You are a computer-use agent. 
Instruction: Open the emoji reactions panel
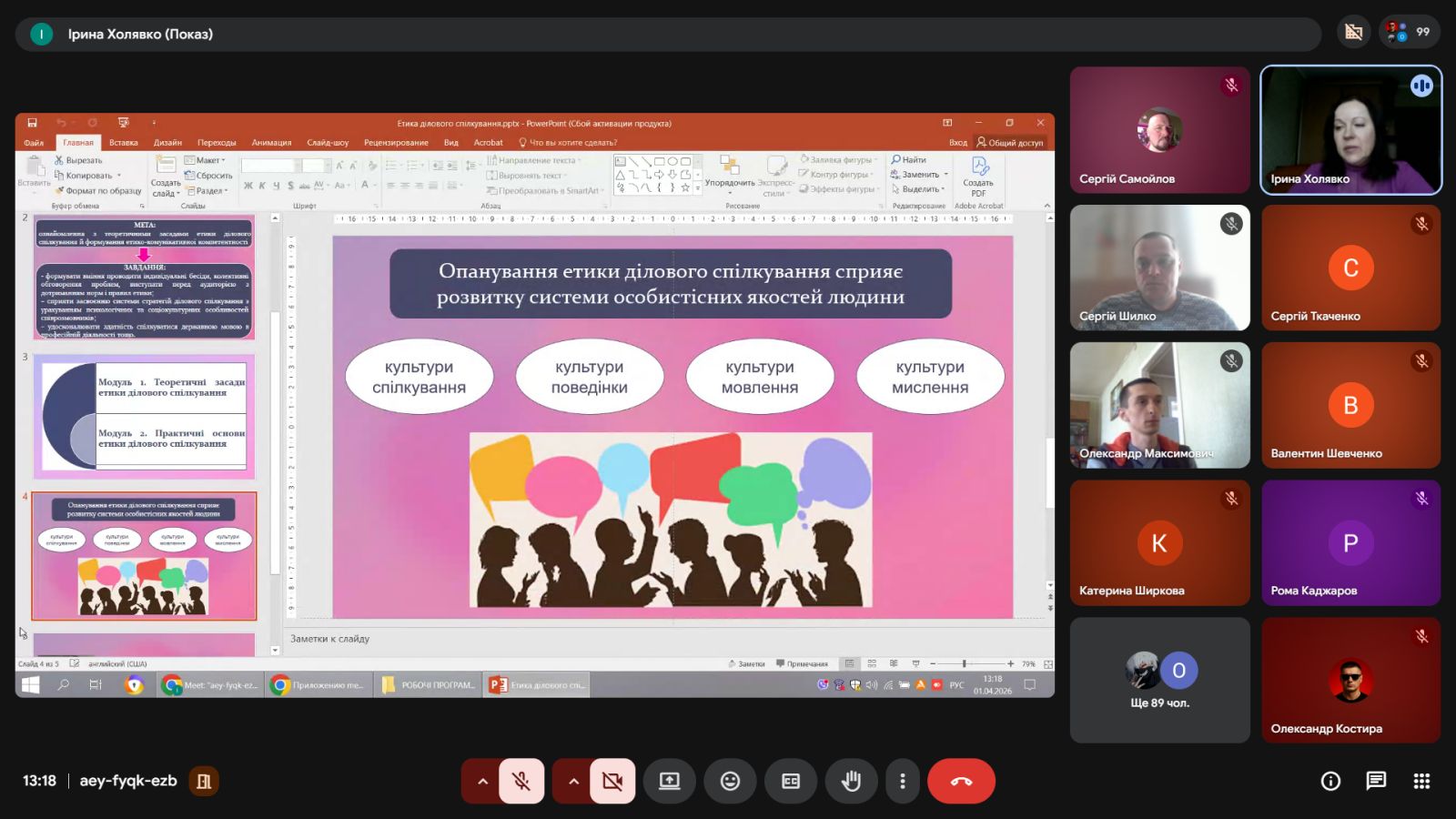[730, 781]
